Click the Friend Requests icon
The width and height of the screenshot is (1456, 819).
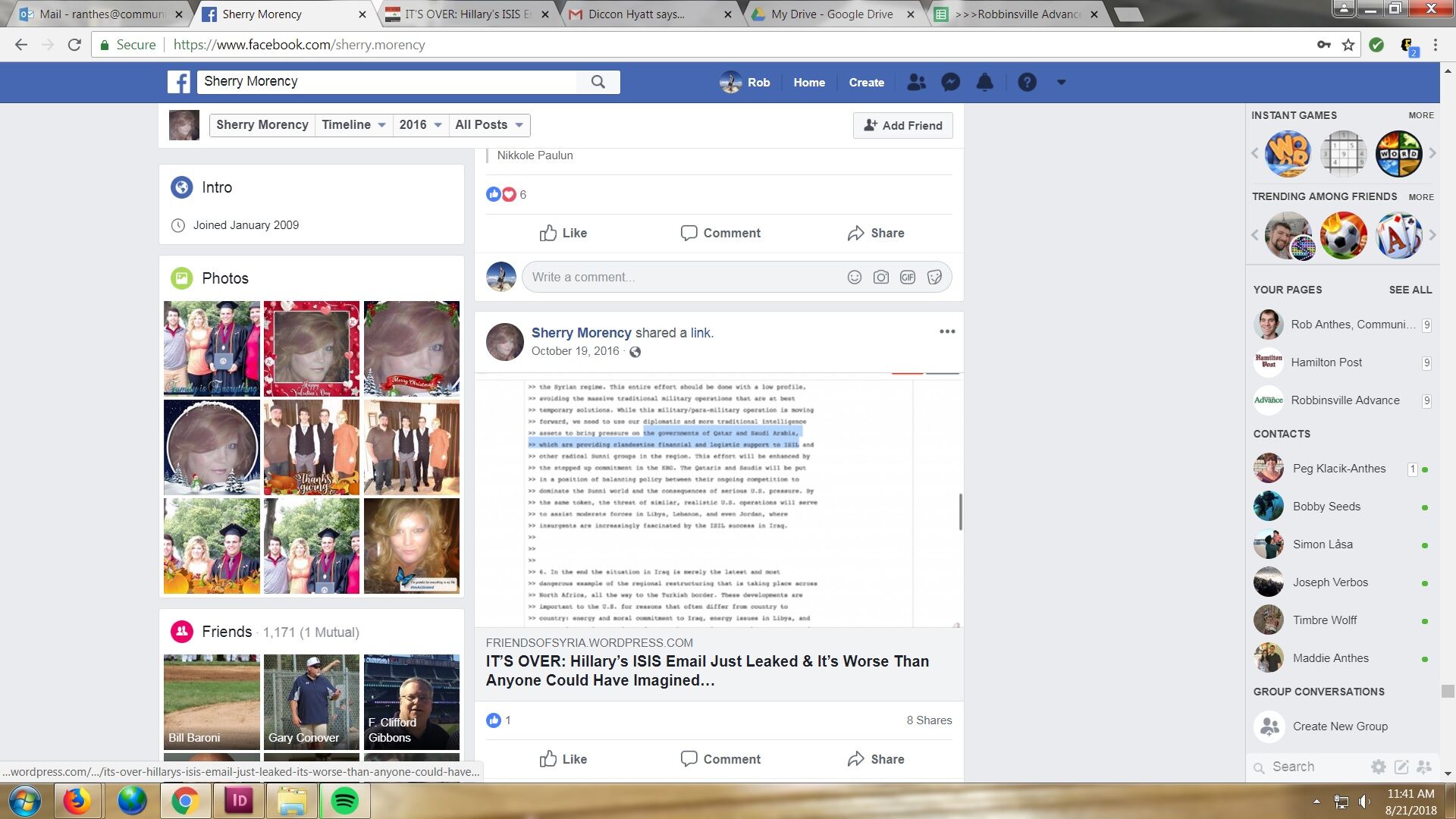coord(916,82)
